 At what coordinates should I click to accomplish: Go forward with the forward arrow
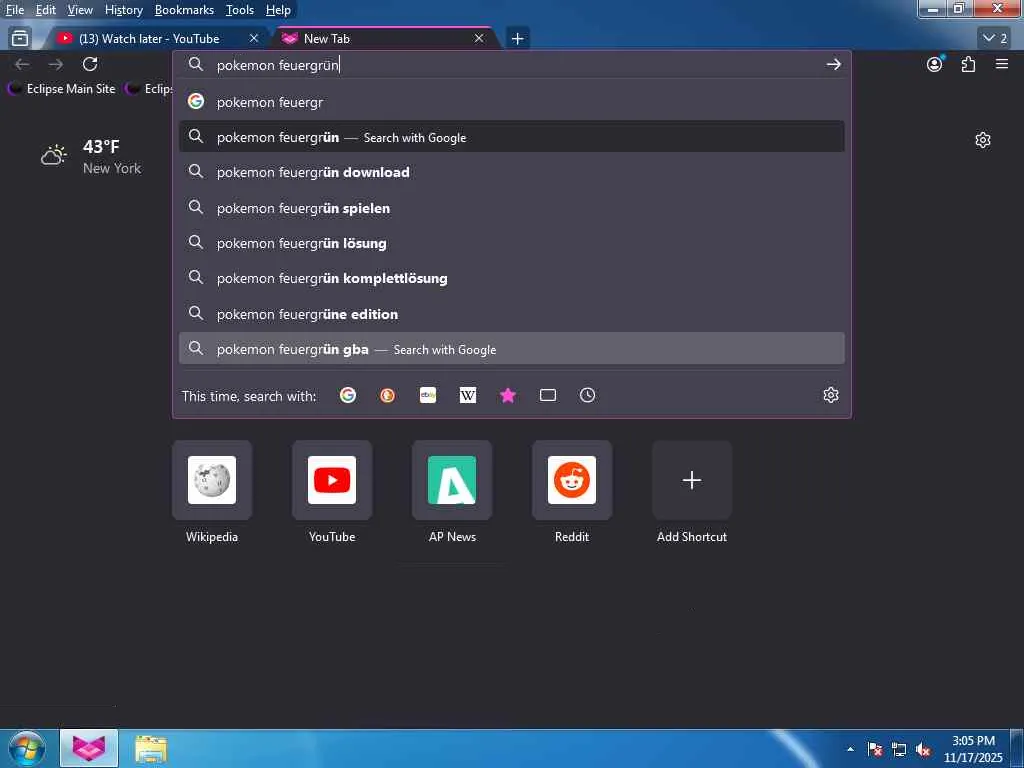(56, 64)
